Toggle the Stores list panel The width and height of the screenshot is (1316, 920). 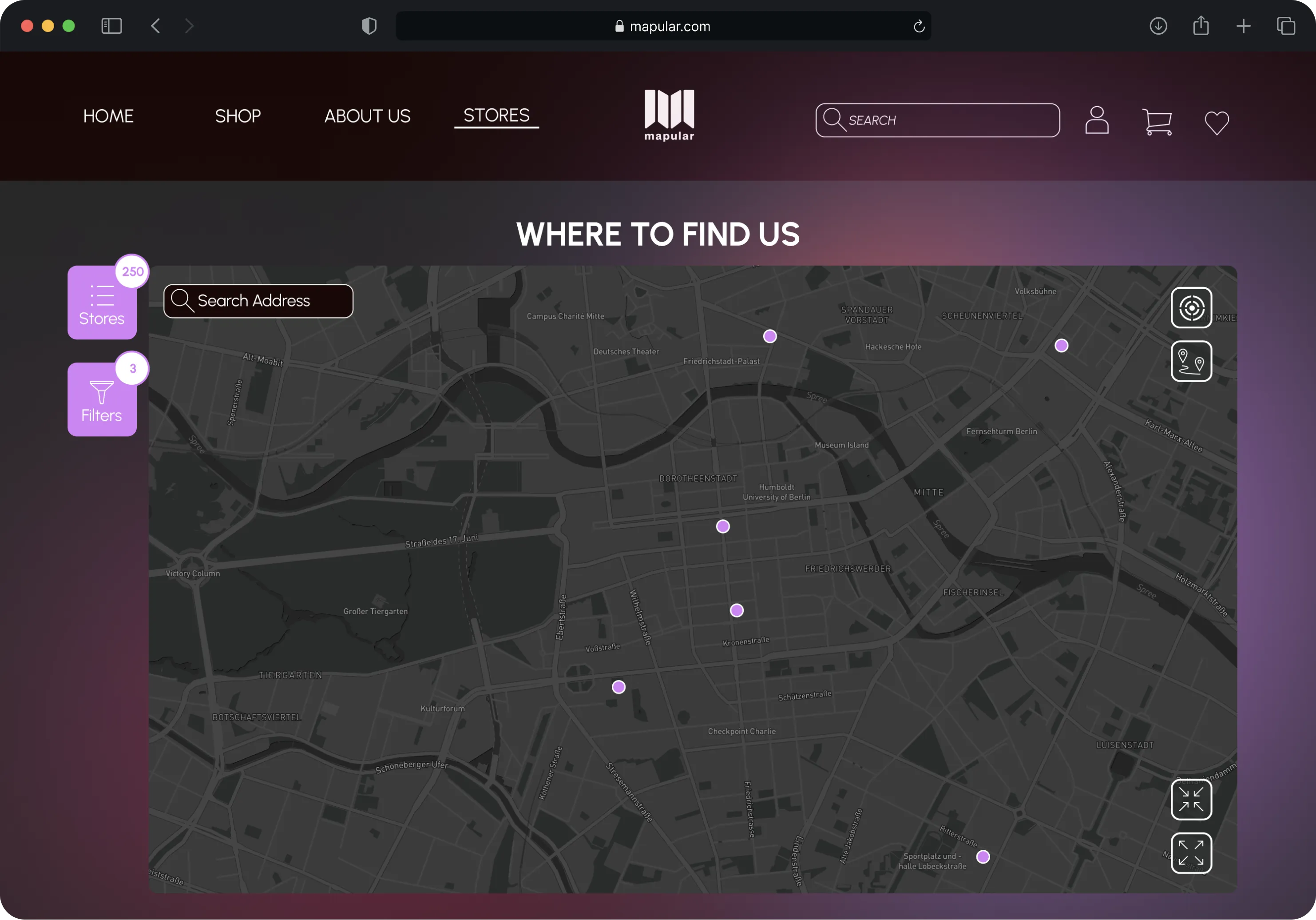(101, 303)
